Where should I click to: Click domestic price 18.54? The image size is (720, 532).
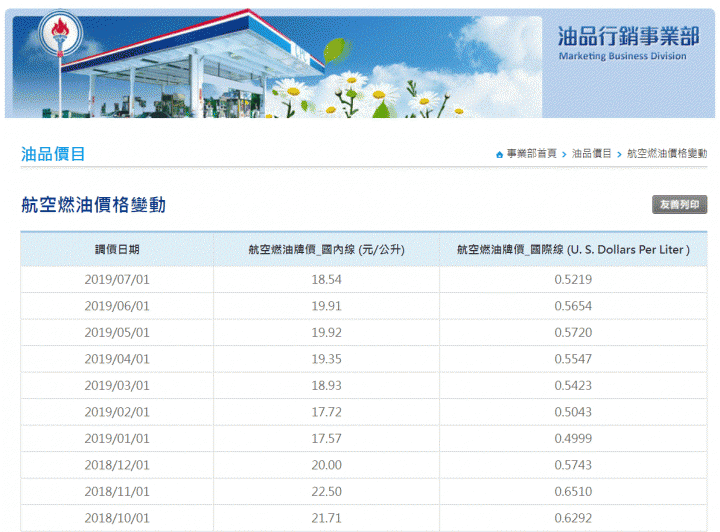click(x=326, y=280)
